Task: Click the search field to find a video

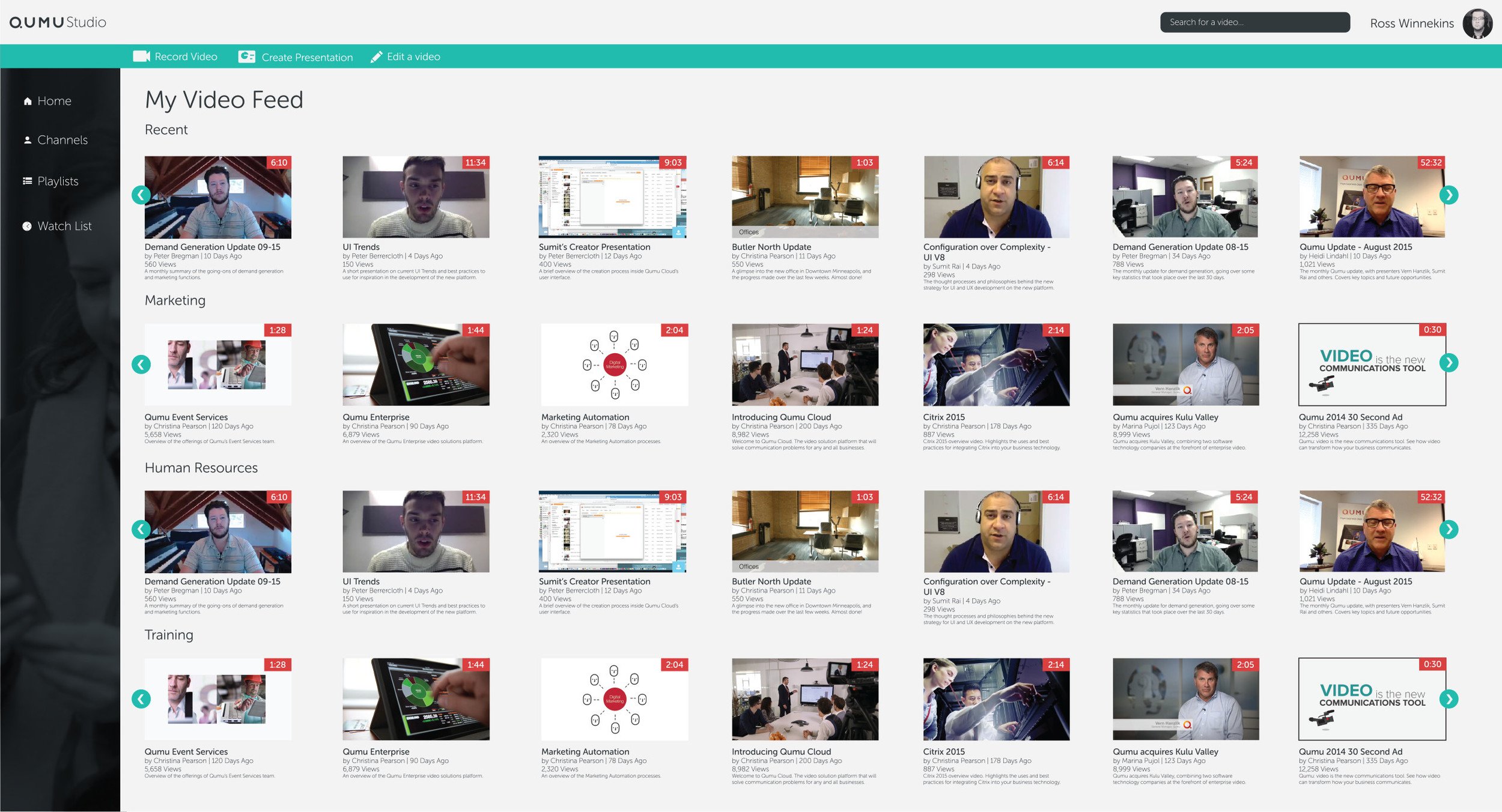Action: point(1256,23)
